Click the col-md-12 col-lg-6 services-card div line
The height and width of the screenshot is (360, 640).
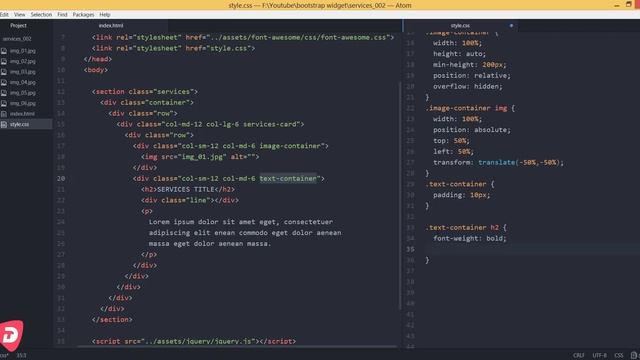pos(210,124)
